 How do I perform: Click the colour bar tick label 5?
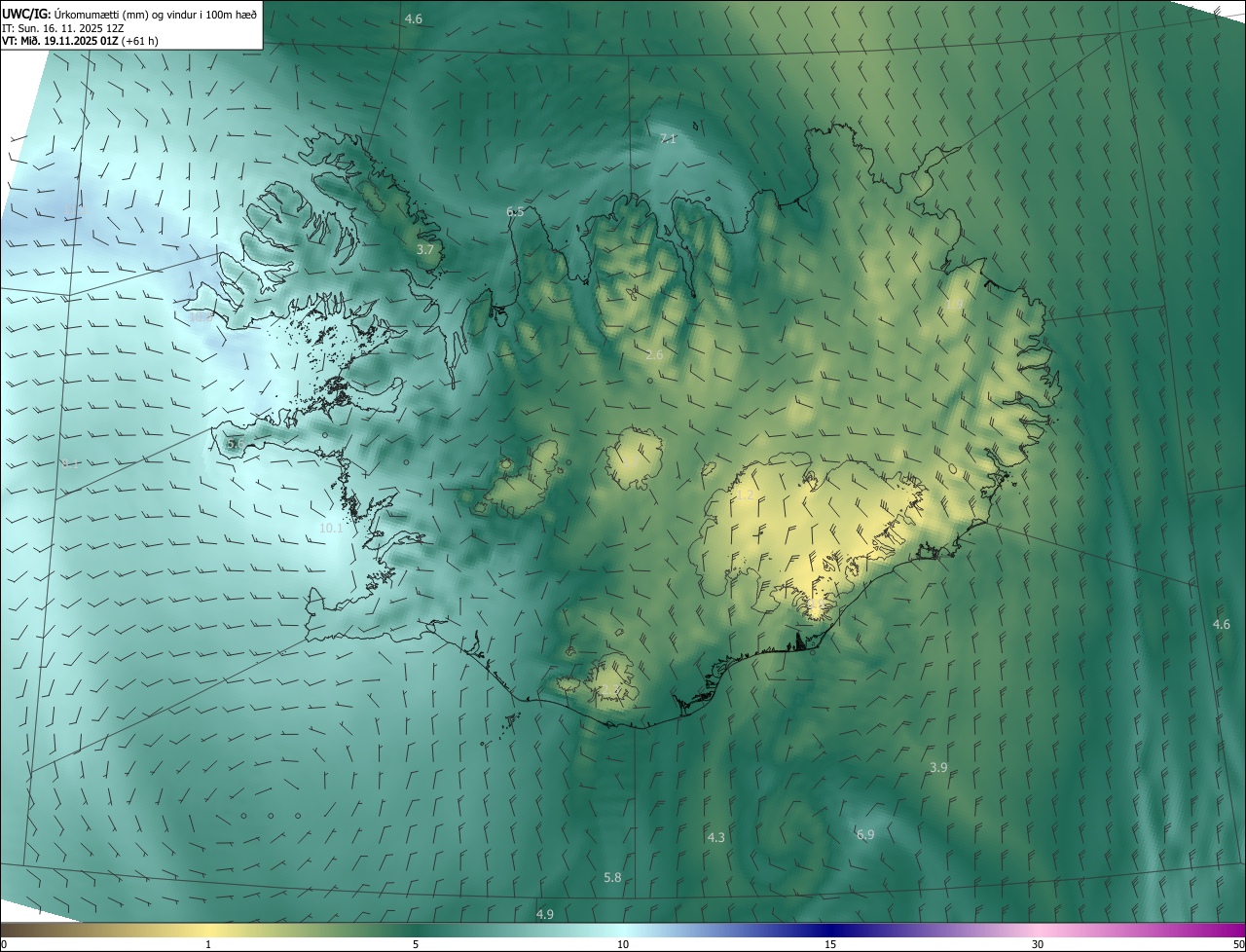(x=416, y=944)
